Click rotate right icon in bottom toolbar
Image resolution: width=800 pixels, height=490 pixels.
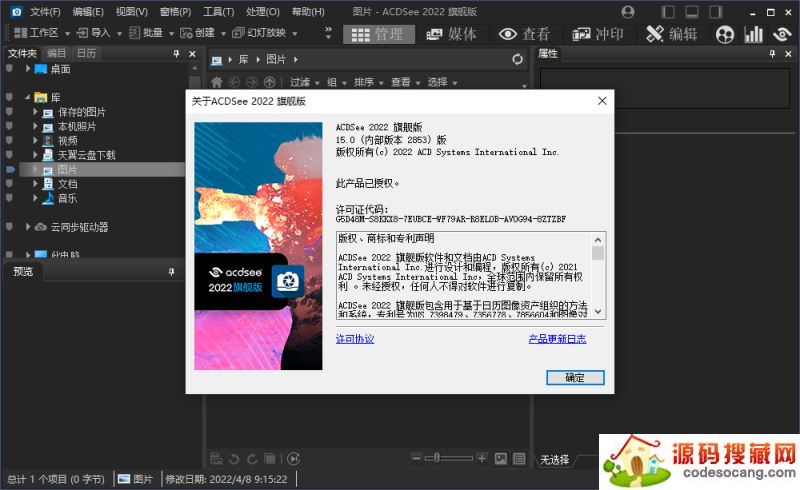coord(252,459)
